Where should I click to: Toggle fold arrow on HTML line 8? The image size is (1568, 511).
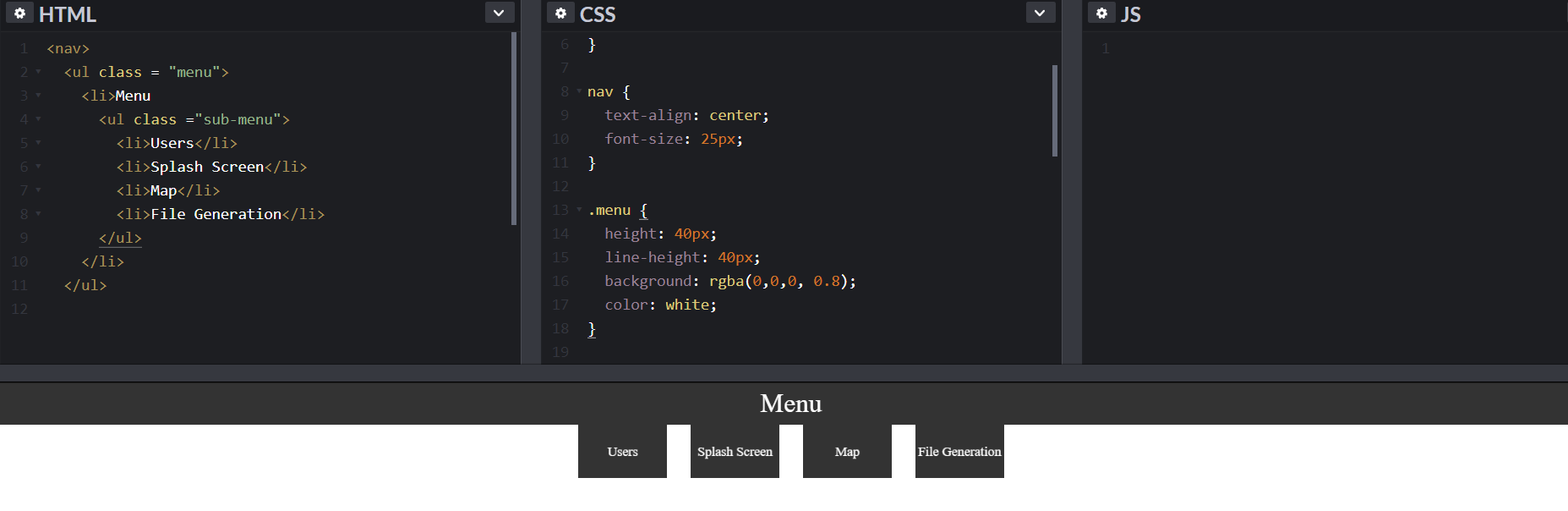coord(38,214)
